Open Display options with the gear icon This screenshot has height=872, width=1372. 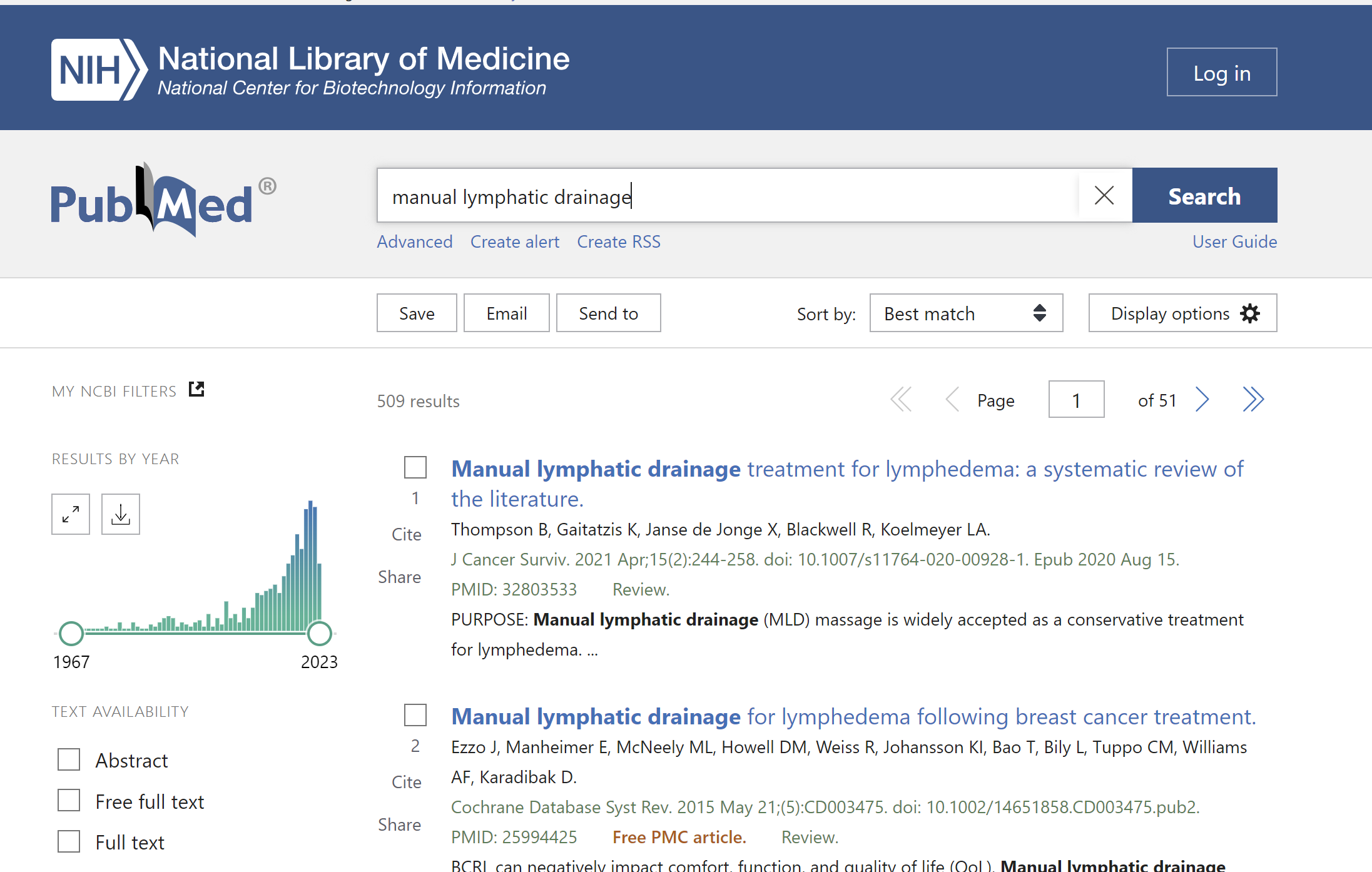pyautogui.click(x=1182, y=313)
